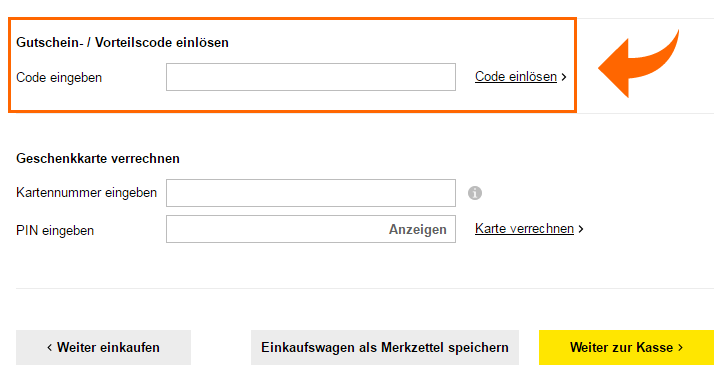Click the Geschenkkarte verrechnen heading
Screen dimensions: 727x376
(98, 159)
